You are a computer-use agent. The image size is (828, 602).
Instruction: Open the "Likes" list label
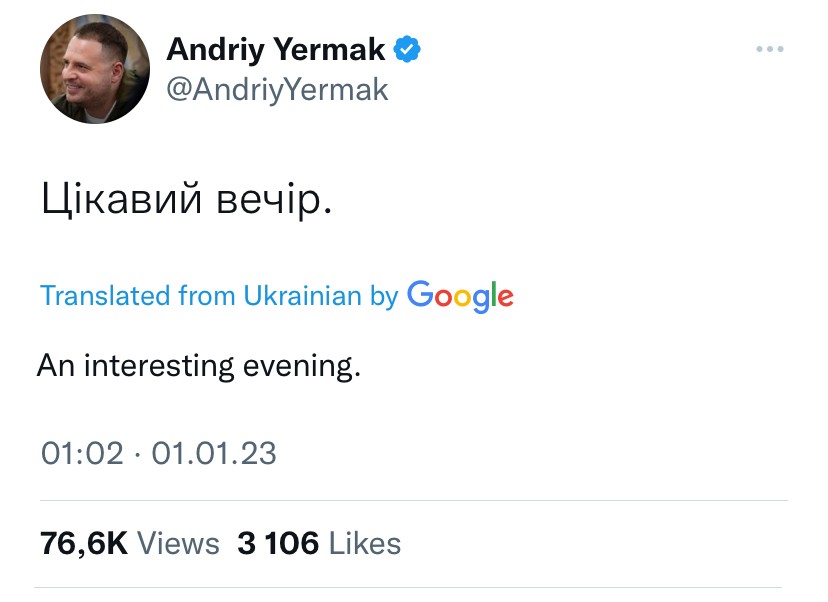tap(365, 543)
